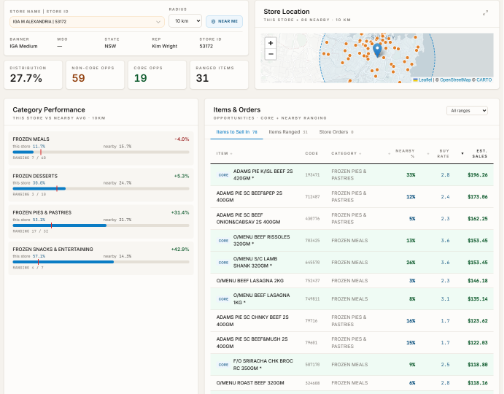Click the FROZEN SNACKS & ENTERTAINING category heading

pyautogui.click(x=53, y=249)
